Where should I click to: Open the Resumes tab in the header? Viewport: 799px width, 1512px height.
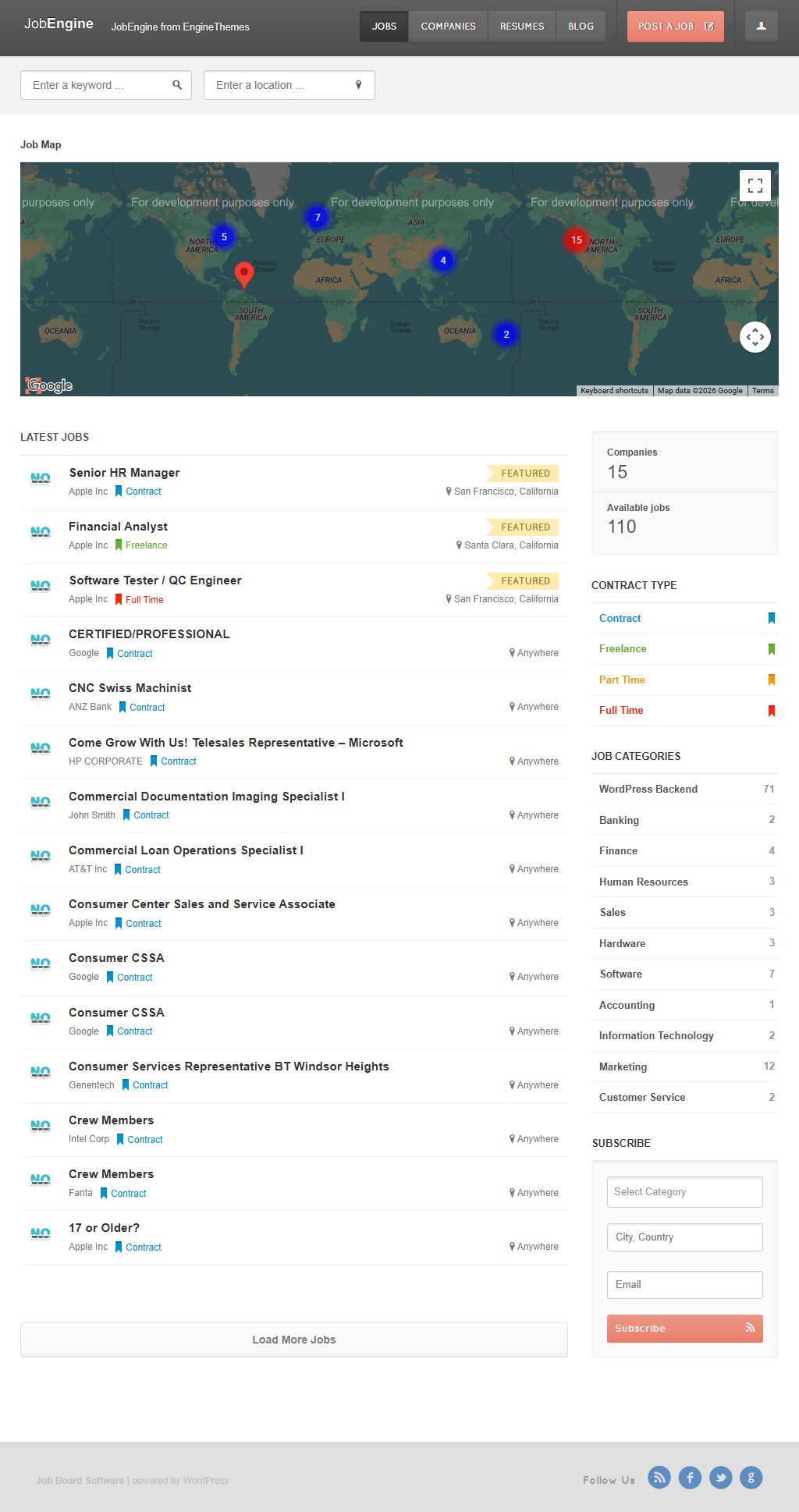[522, 27]
